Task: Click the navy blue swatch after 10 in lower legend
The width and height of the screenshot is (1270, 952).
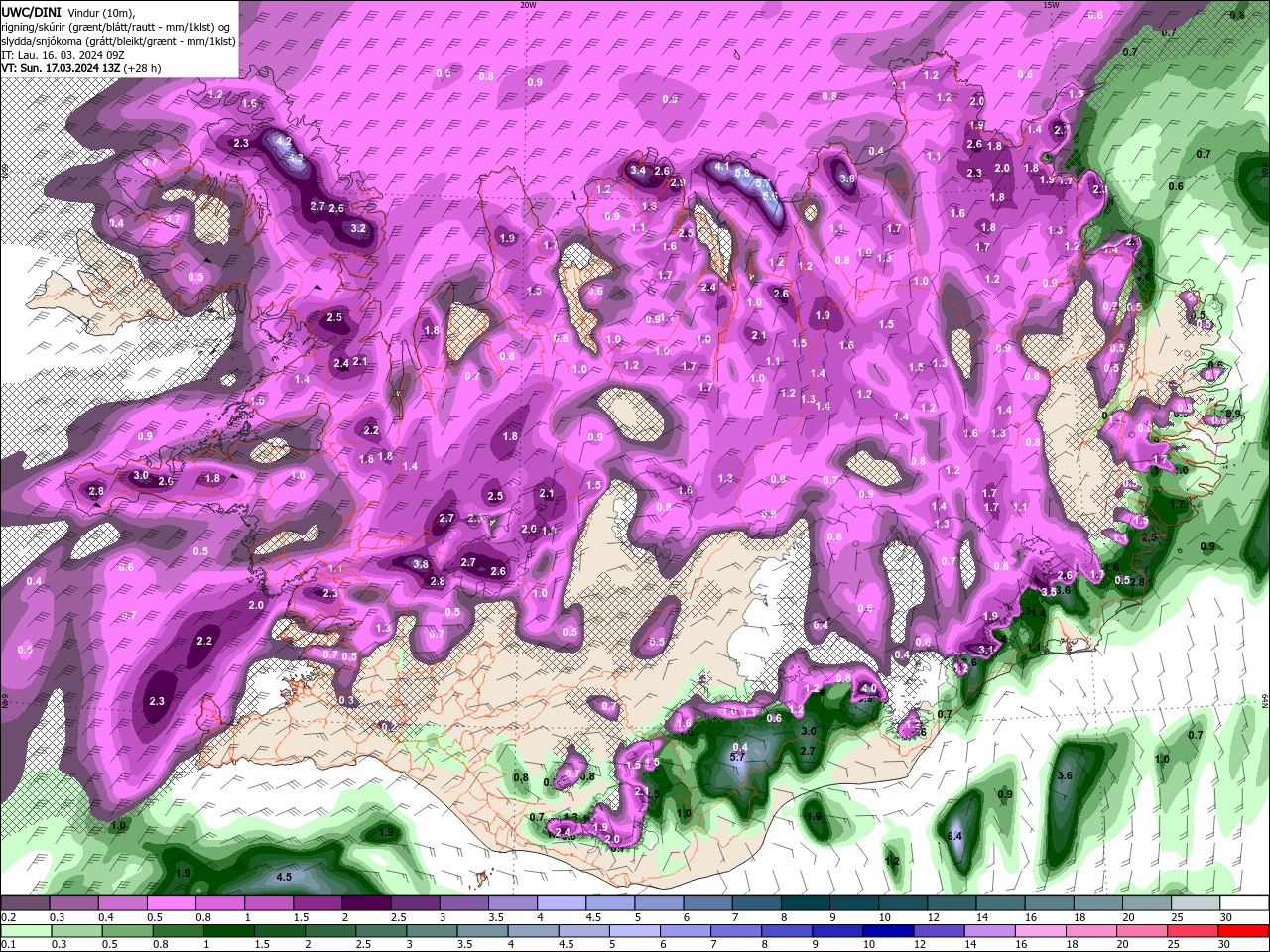Action: click(x=886, y=931)
